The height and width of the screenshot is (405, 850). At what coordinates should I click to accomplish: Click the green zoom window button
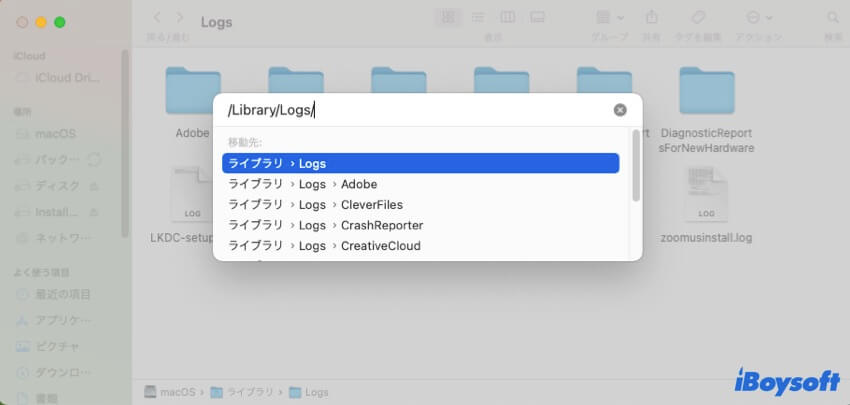point(60,22)
